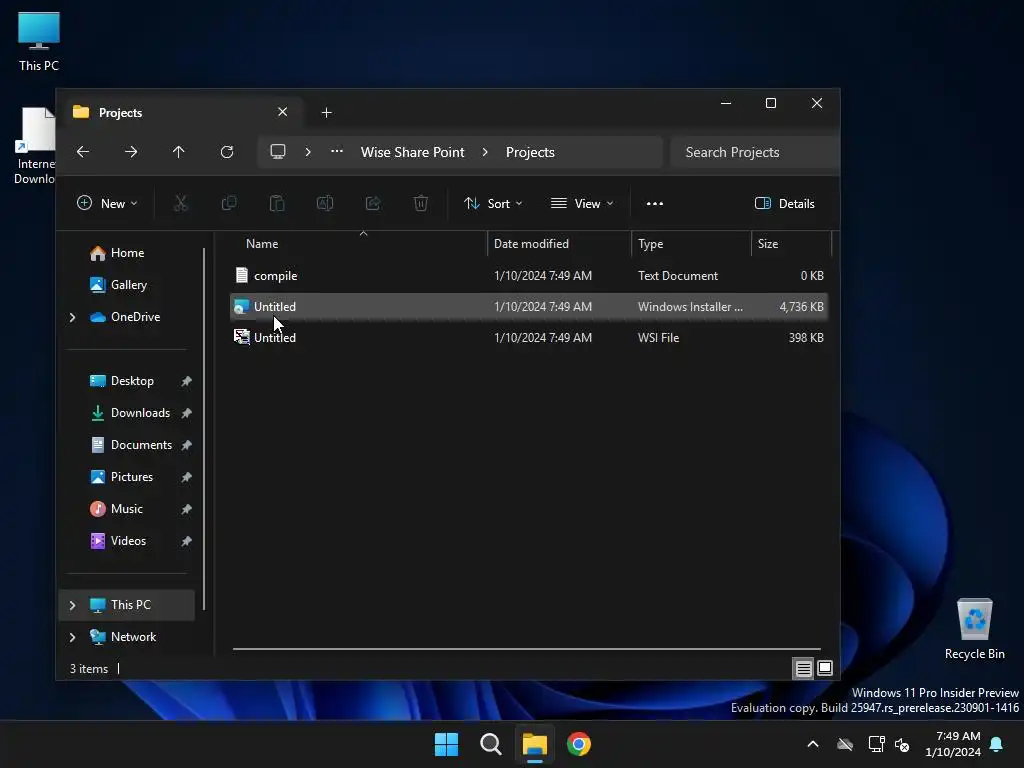Select the Untitled WSI file
The height and width of the screenshot is (768, 1024).
pos(529,338)
